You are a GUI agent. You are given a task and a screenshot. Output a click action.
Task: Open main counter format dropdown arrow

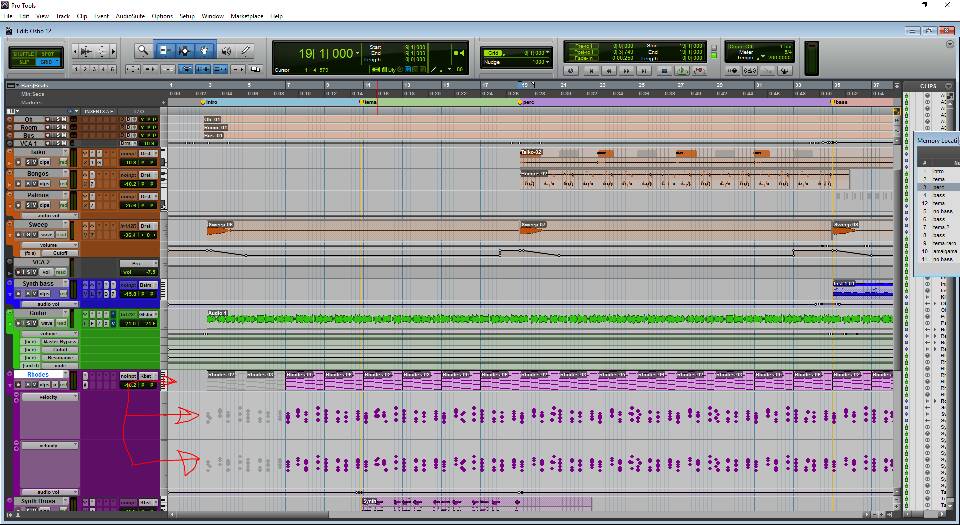(x=358, y=53)
